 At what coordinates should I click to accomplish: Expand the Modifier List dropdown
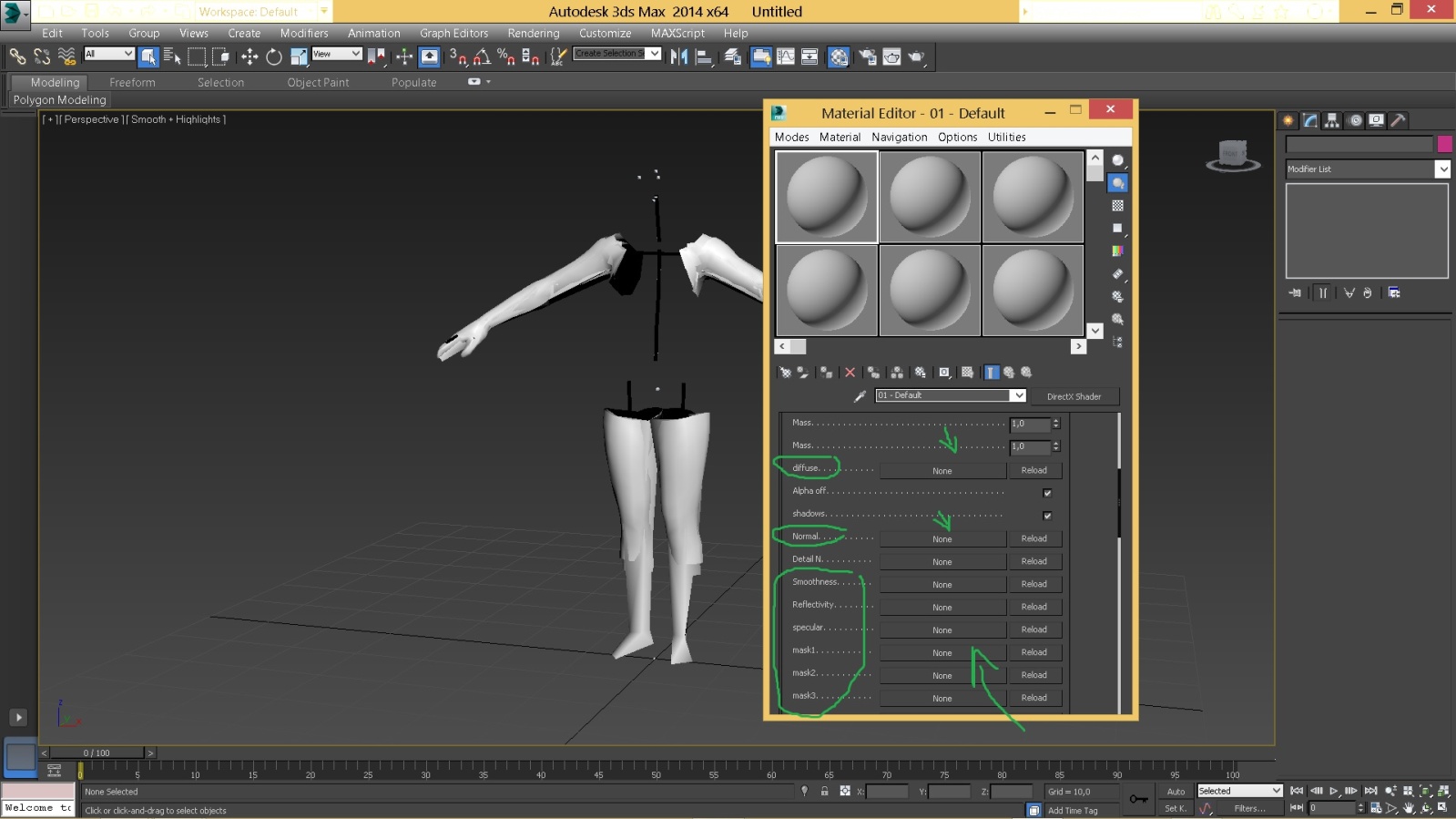(x=1442, y=169)
